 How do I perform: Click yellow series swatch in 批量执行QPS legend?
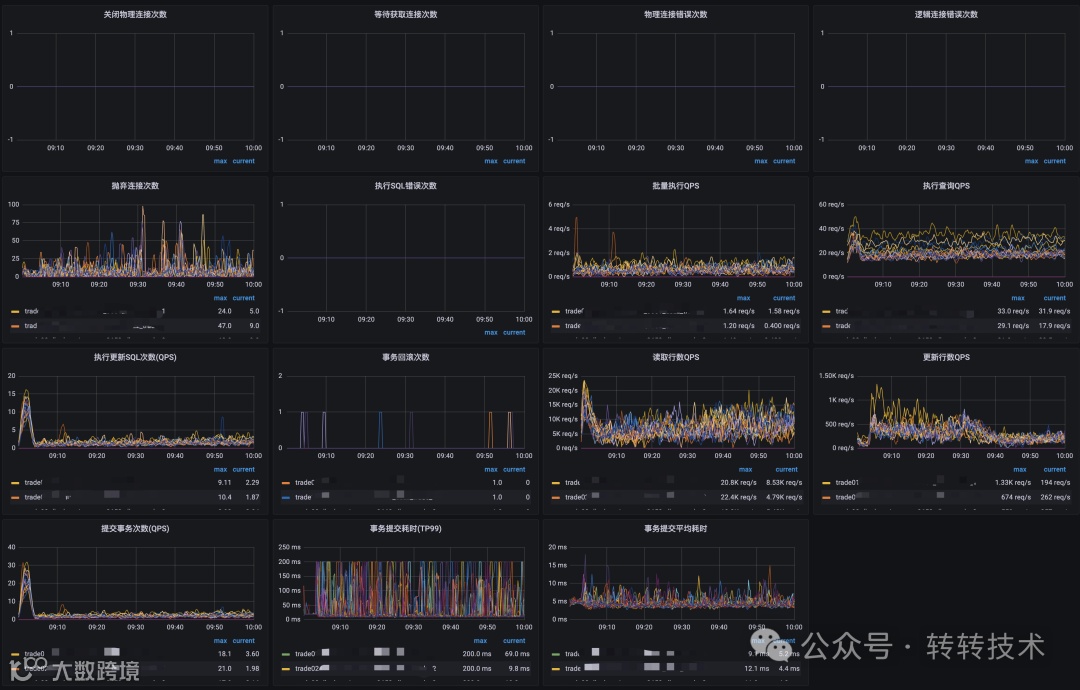[x=556, y=311]
